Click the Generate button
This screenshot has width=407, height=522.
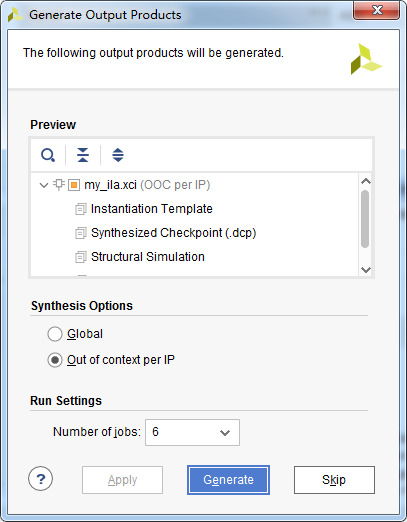coord(228,480)
